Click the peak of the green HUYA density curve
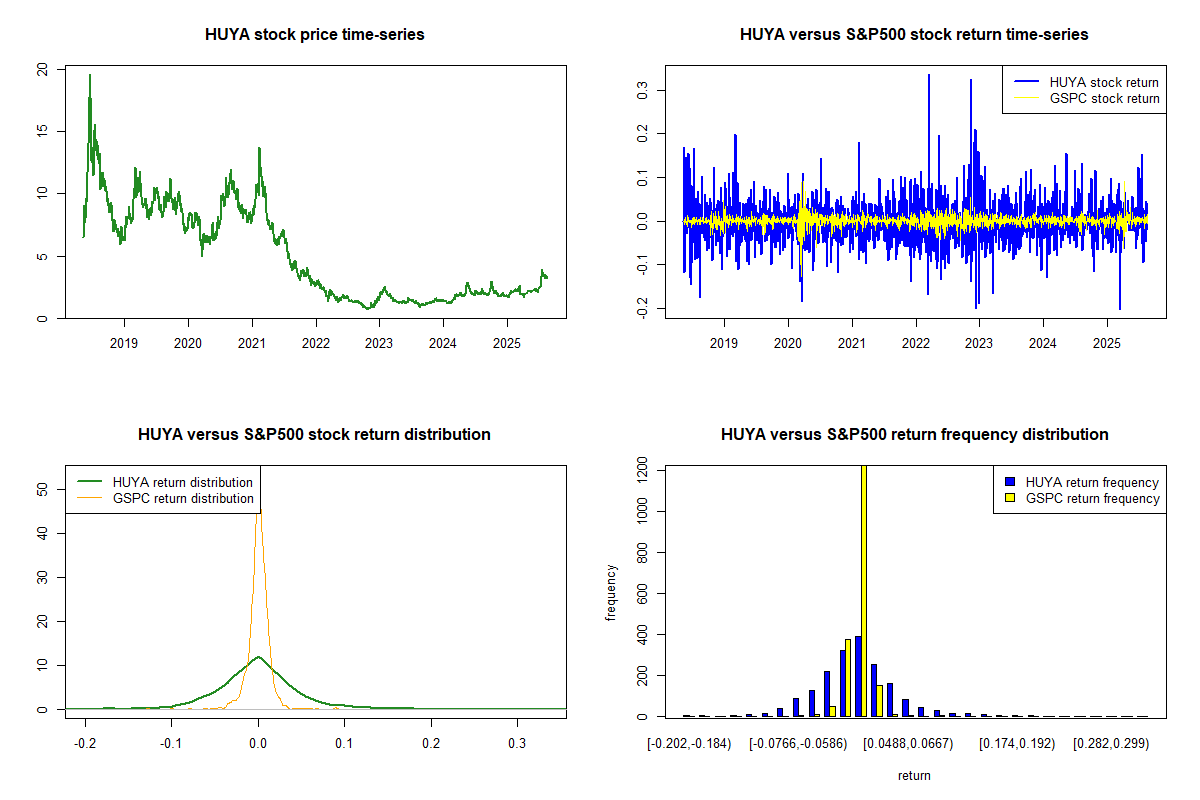 pos(259,657)
